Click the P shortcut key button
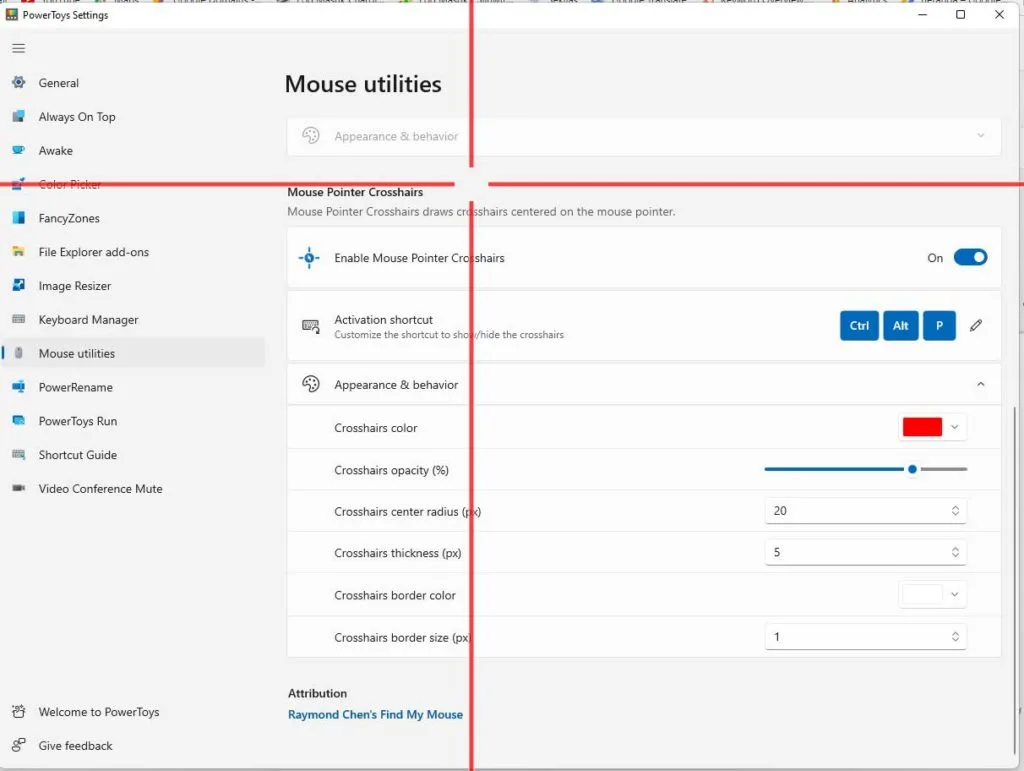Viewport: 1024px width, 771px height. coord(939,326)
